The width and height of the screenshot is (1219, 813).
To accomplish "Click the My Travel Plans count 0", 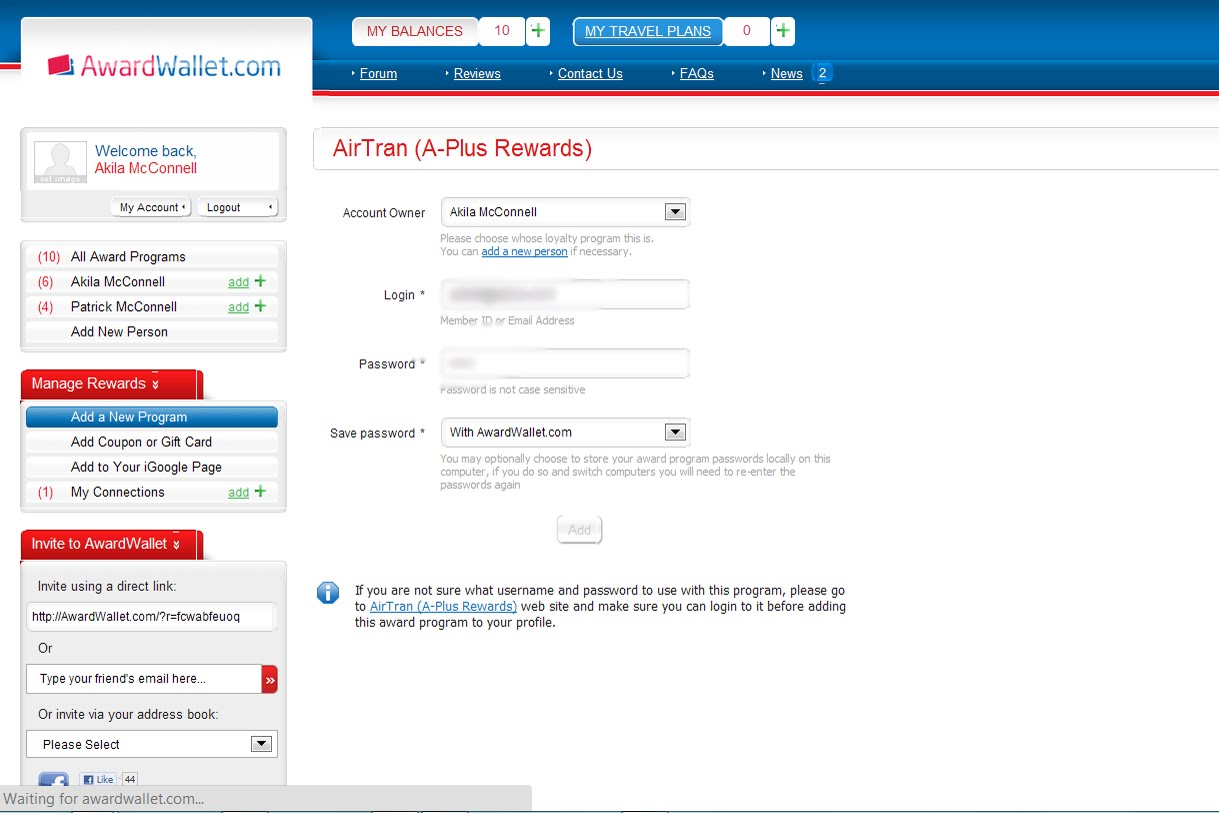I will click(x=746, y=31).
